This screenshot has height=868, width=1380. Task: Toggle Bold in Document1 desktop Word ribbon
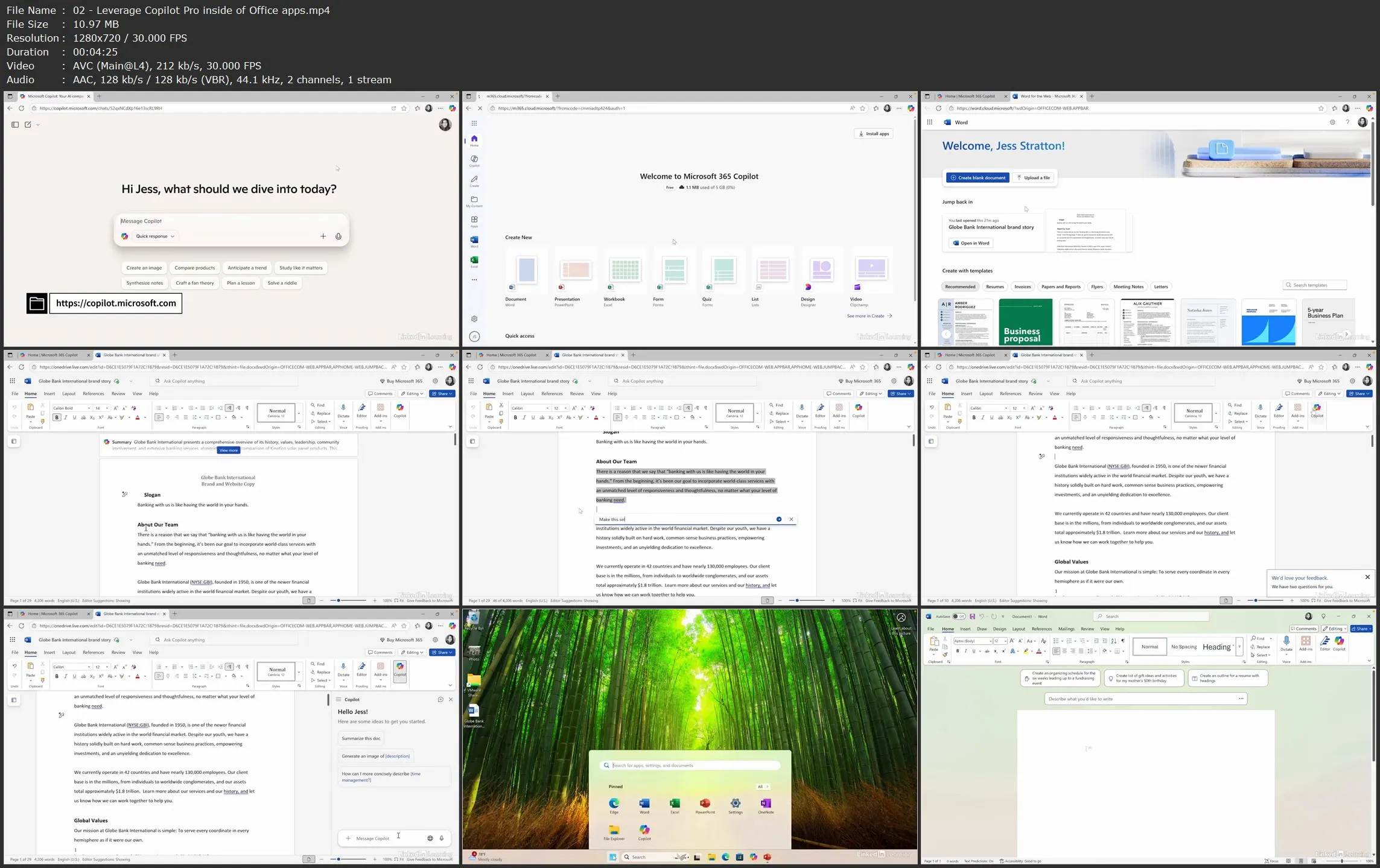point(957,651)
